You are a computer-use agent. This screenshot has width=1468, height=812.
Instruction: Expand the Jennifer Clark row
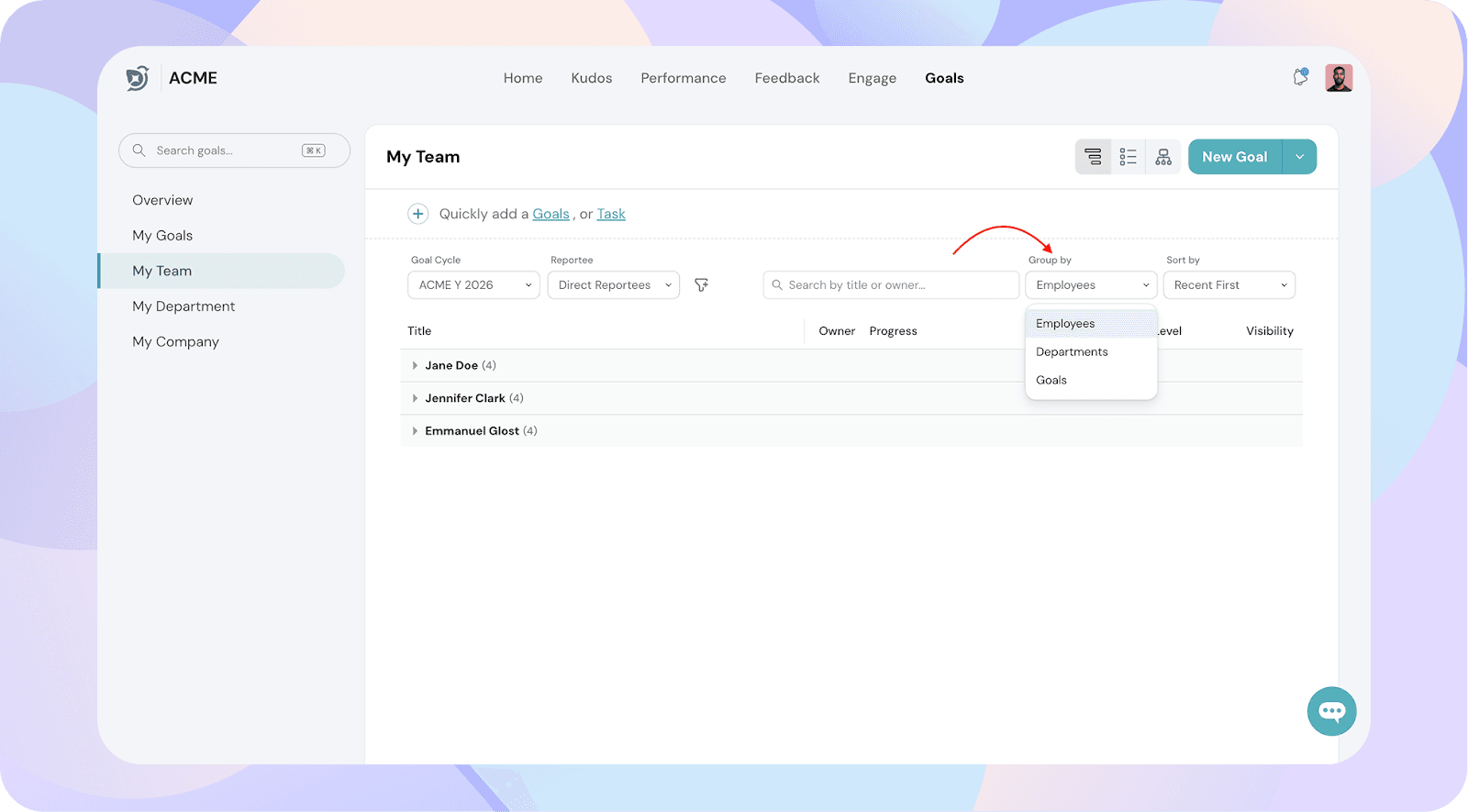tap(415, 398)
